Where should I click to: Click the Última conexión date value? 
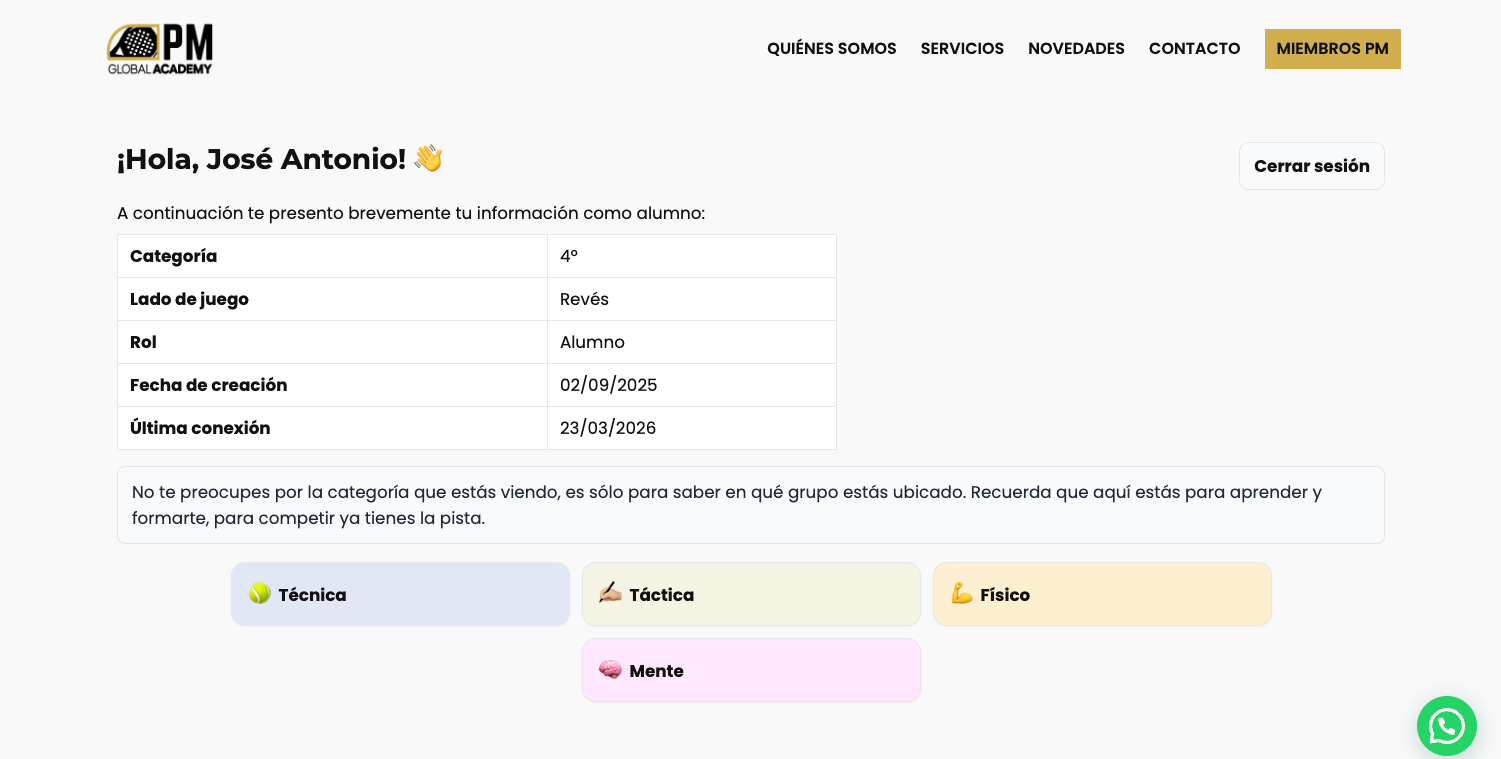(x=608, y=427)
